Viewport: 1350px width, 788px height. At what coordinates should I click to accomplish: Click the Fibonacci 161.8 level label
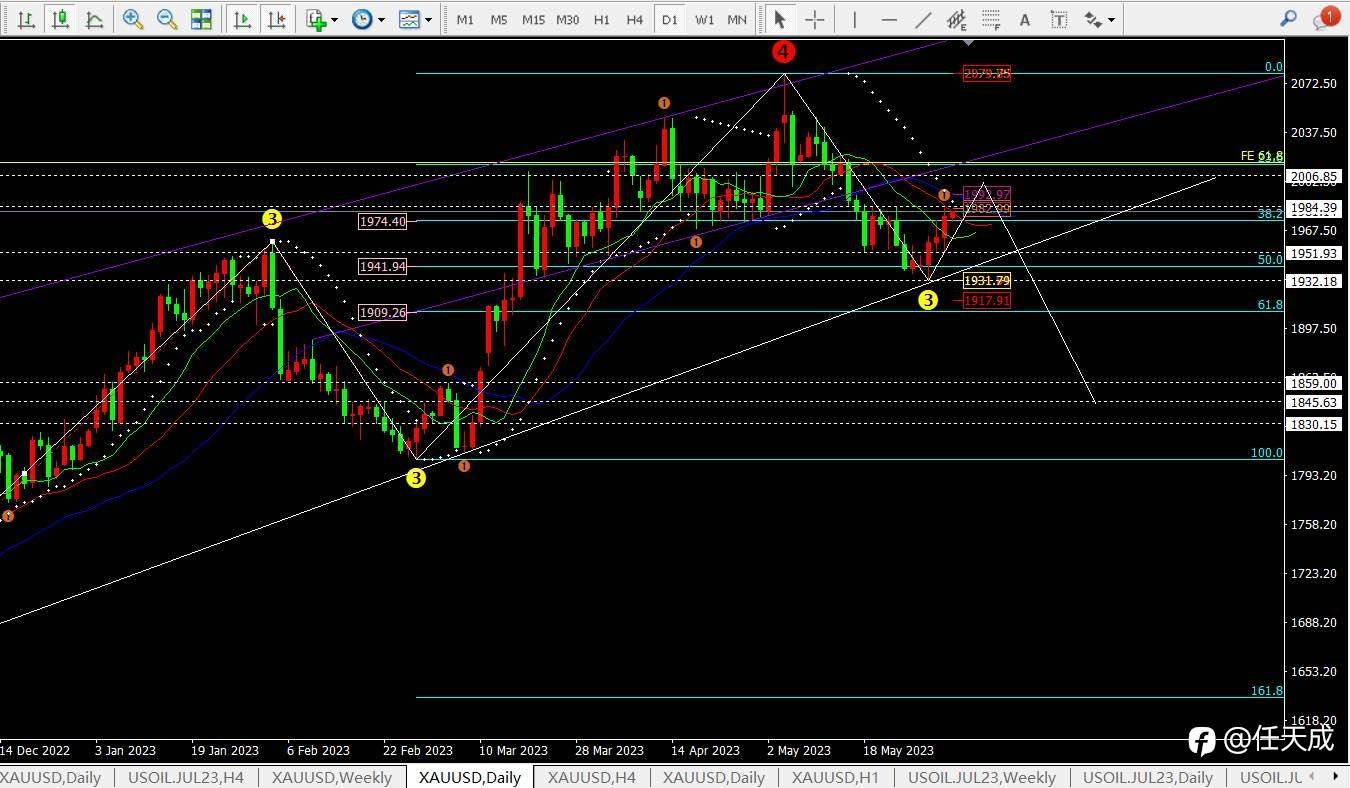point(1266,691)
